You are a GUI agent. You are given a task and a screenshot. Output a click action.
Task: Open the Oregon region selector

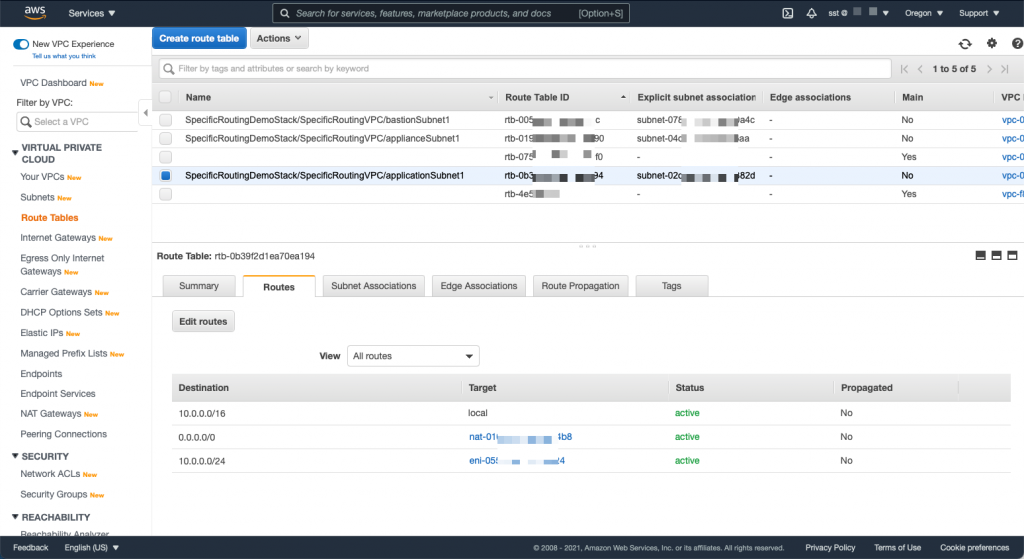(x=923, y=13)
